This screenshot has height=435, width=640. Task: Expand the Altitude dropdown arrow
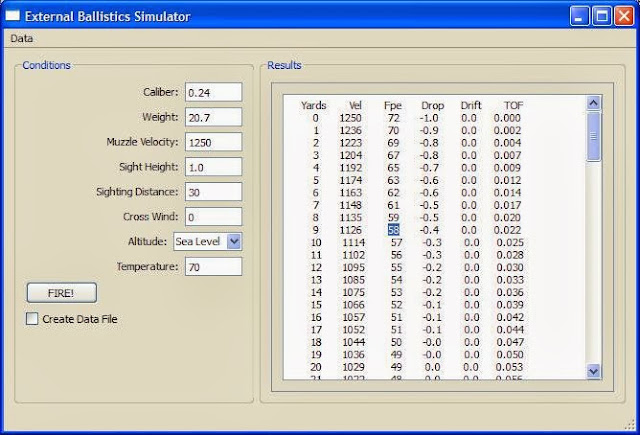234,241
